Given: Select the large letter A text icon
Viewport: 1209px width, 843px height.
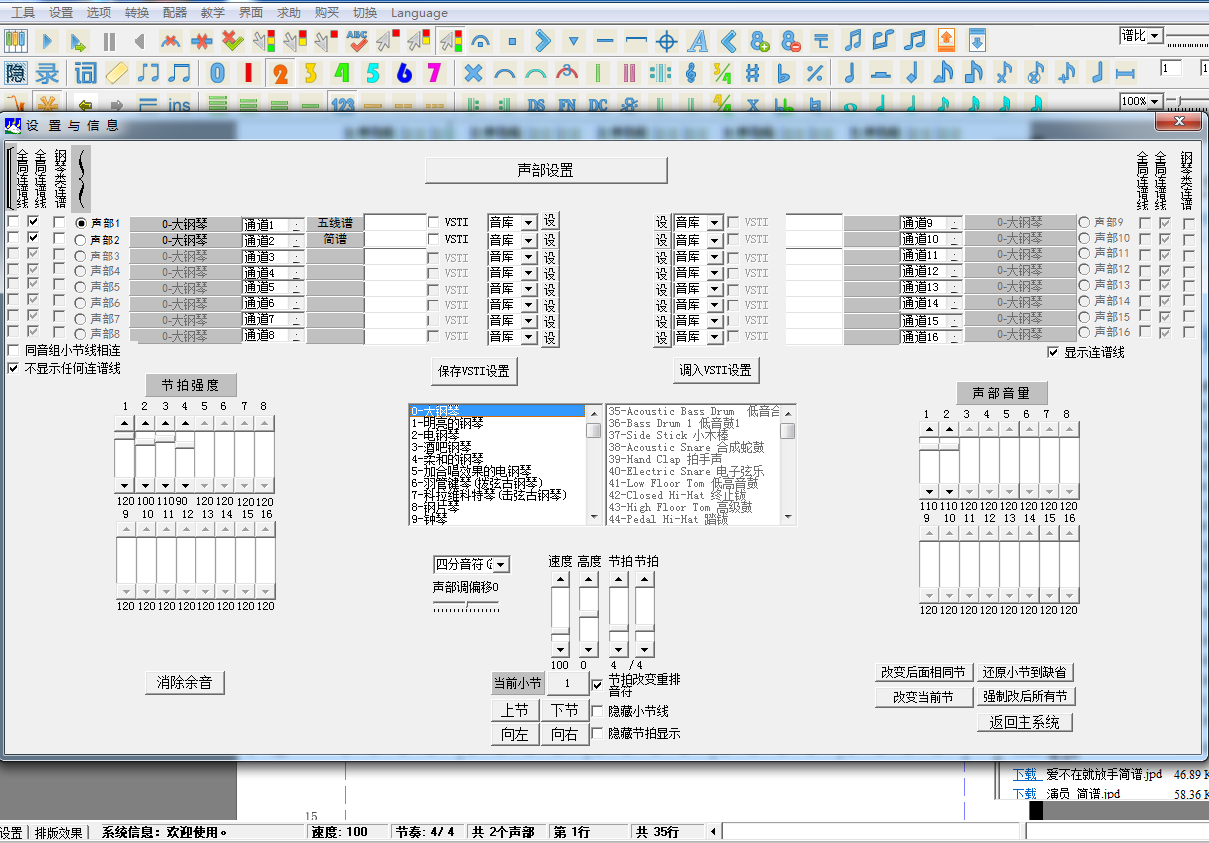Looking at the screenshot, I should (698, 42).
